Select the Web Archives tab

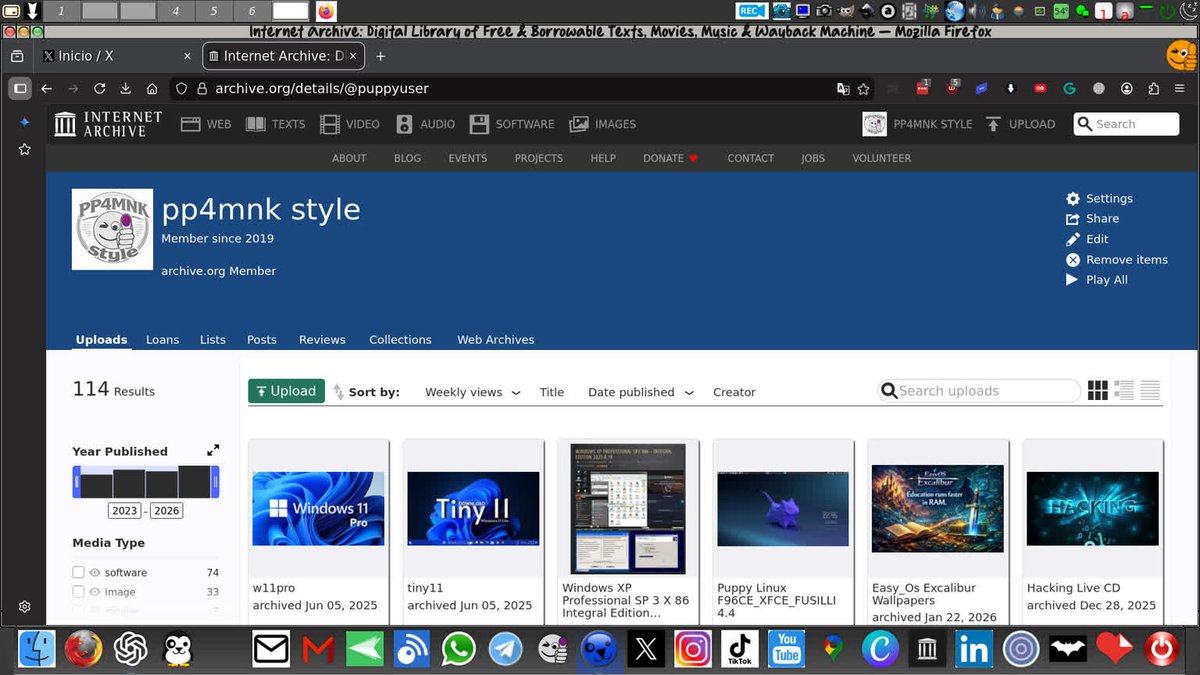(495, 340)
